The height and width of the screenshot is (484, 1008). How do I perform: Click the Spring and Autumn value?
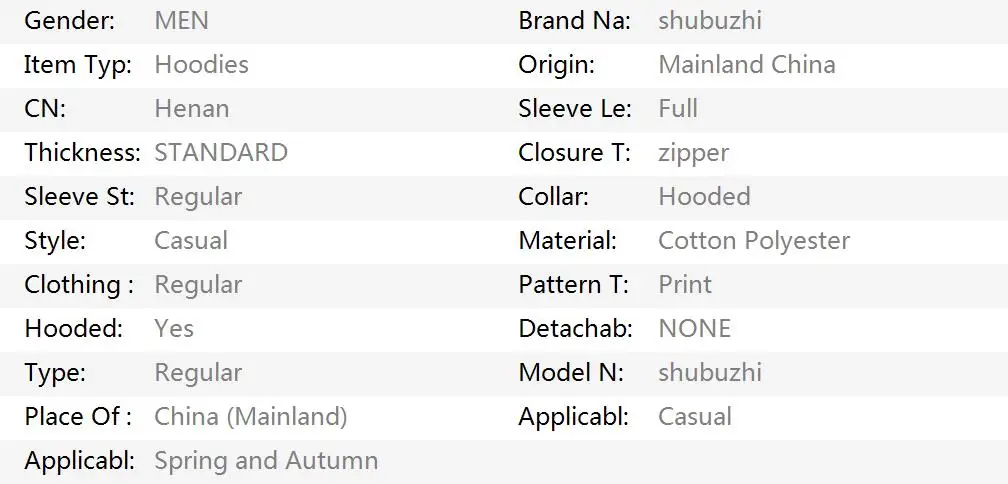click(x=266, y=461)
